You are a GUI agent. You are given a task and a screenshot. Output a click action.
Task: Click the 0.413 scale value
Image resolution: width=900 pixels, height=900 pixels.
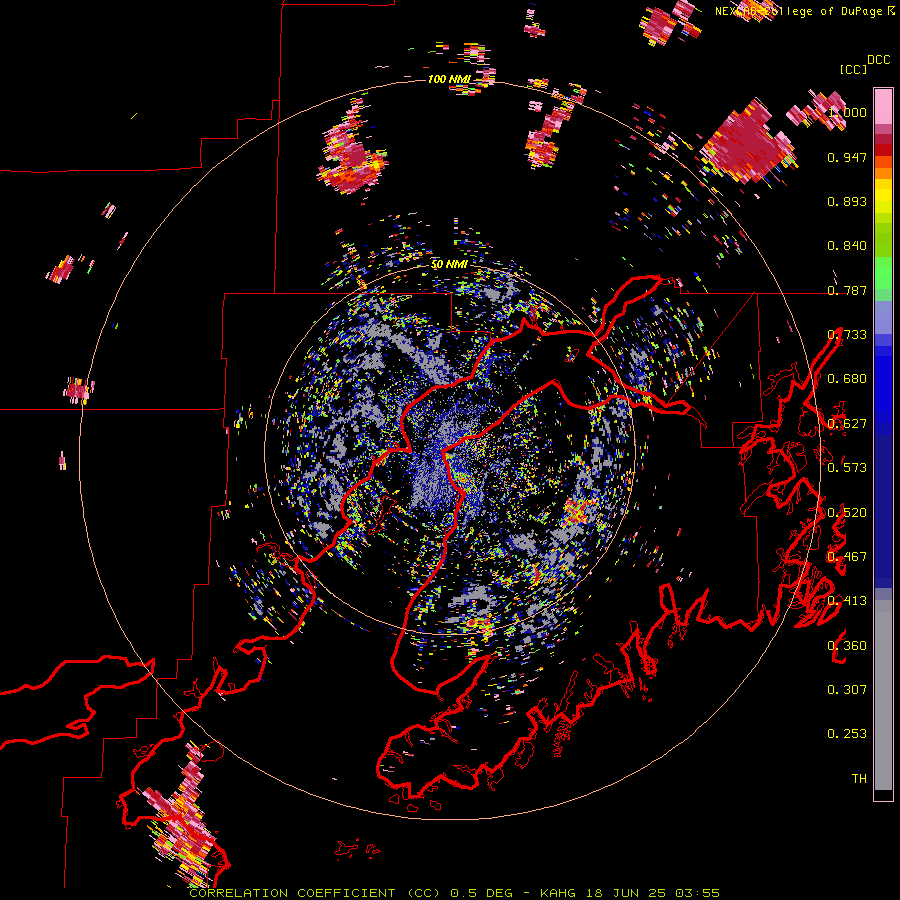click(847, 601)
